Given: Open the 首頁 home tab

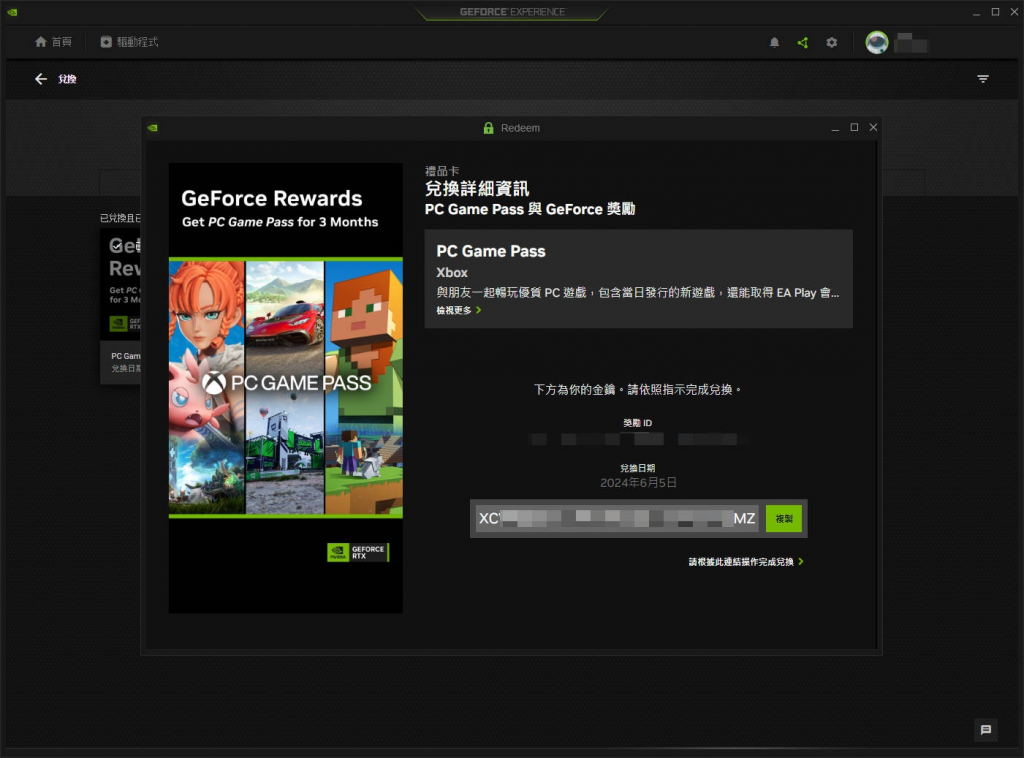Looking at the screenshot, I should point(53,42).
